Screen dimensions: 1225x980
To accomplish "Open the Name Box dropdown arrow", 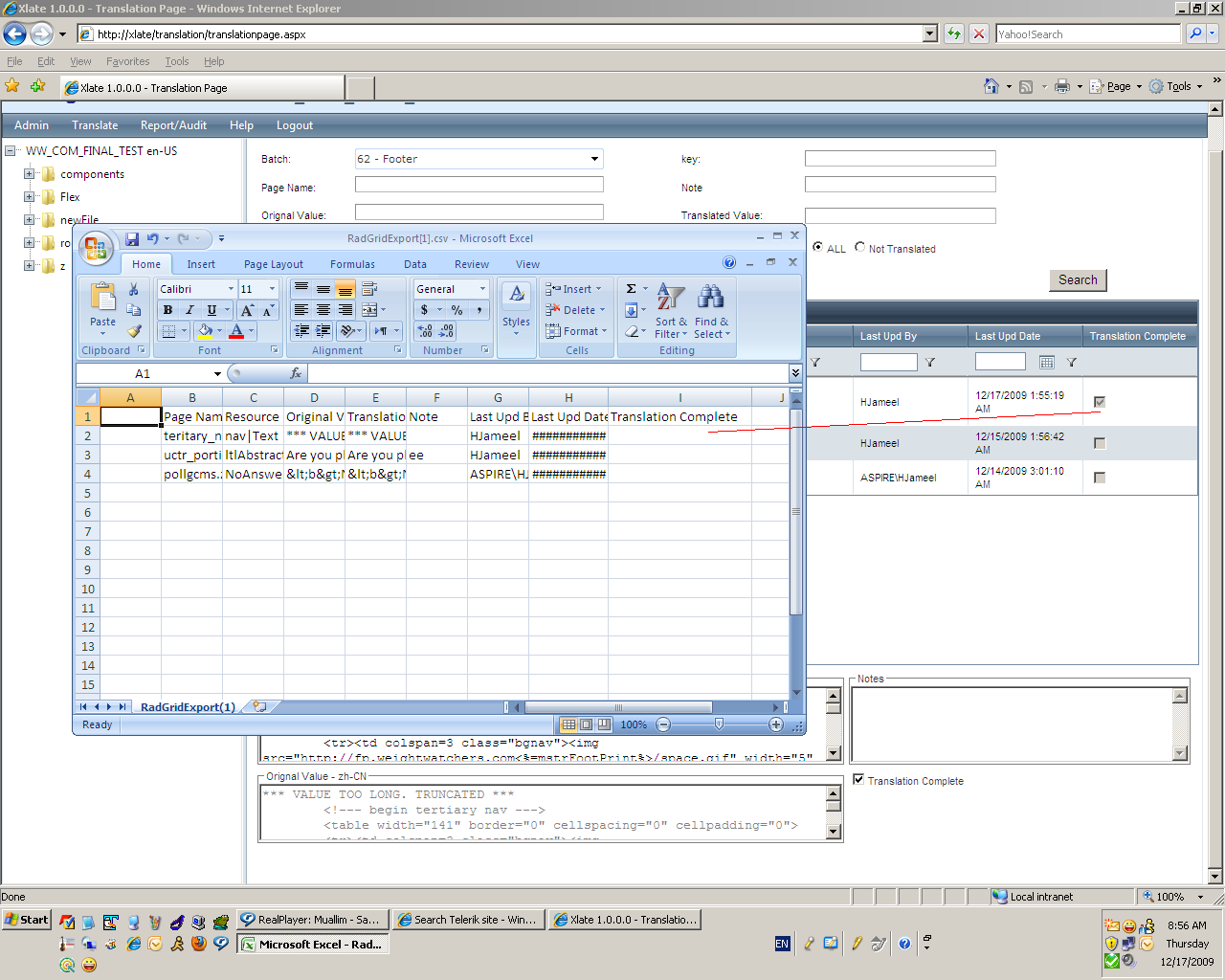I will [x=217, y=374].
